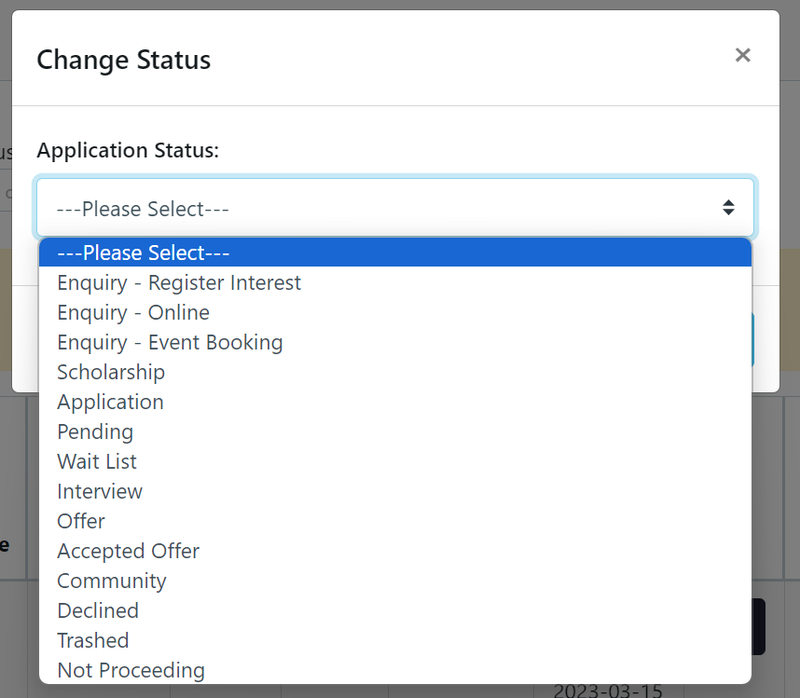Select the Wait List option
This screenshot has width=800, height=698.
point(96,462)
